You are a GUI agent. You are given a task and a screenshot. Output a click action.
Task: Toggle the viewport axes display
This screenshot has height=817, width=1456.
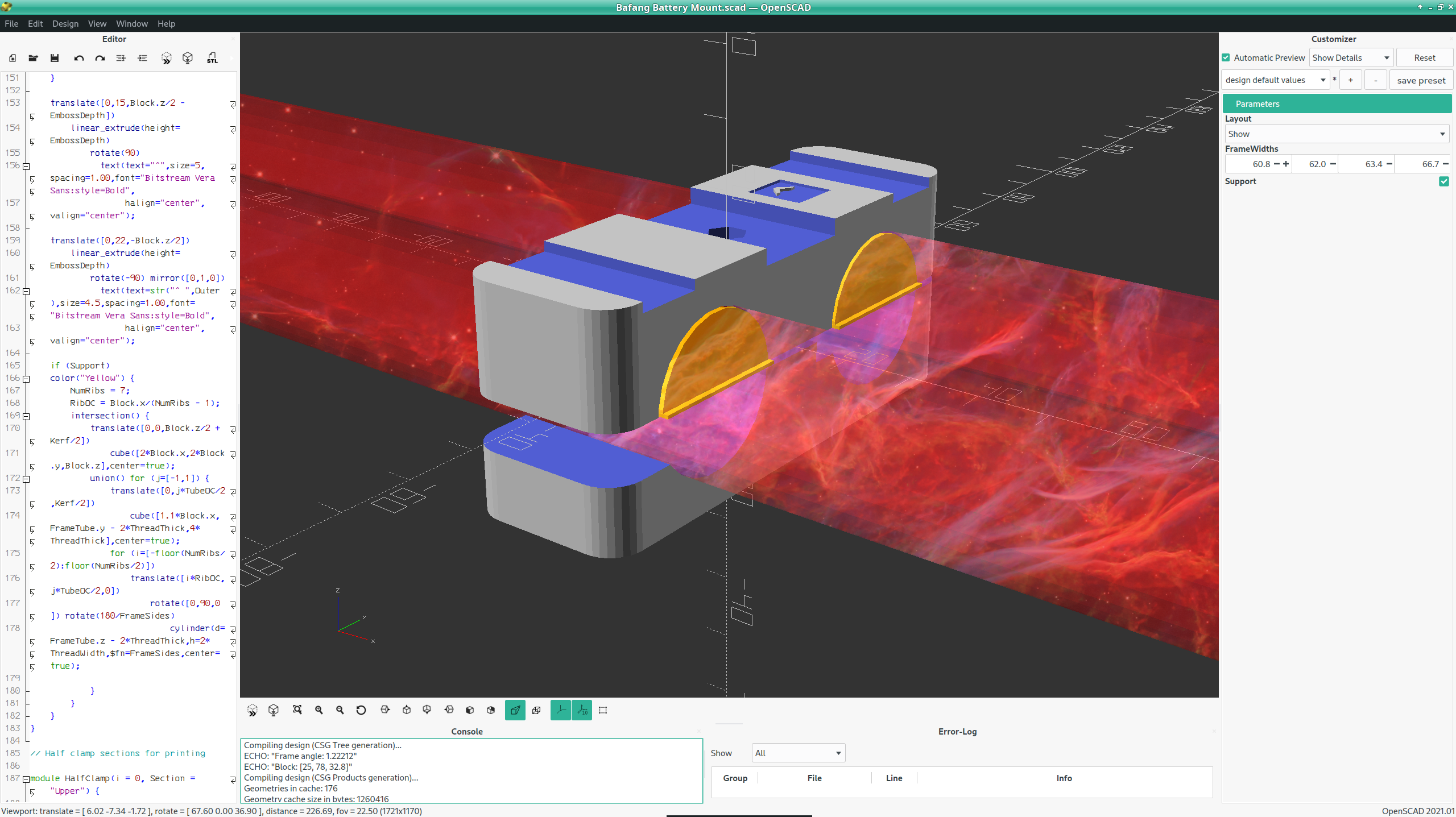pos(560,710)
